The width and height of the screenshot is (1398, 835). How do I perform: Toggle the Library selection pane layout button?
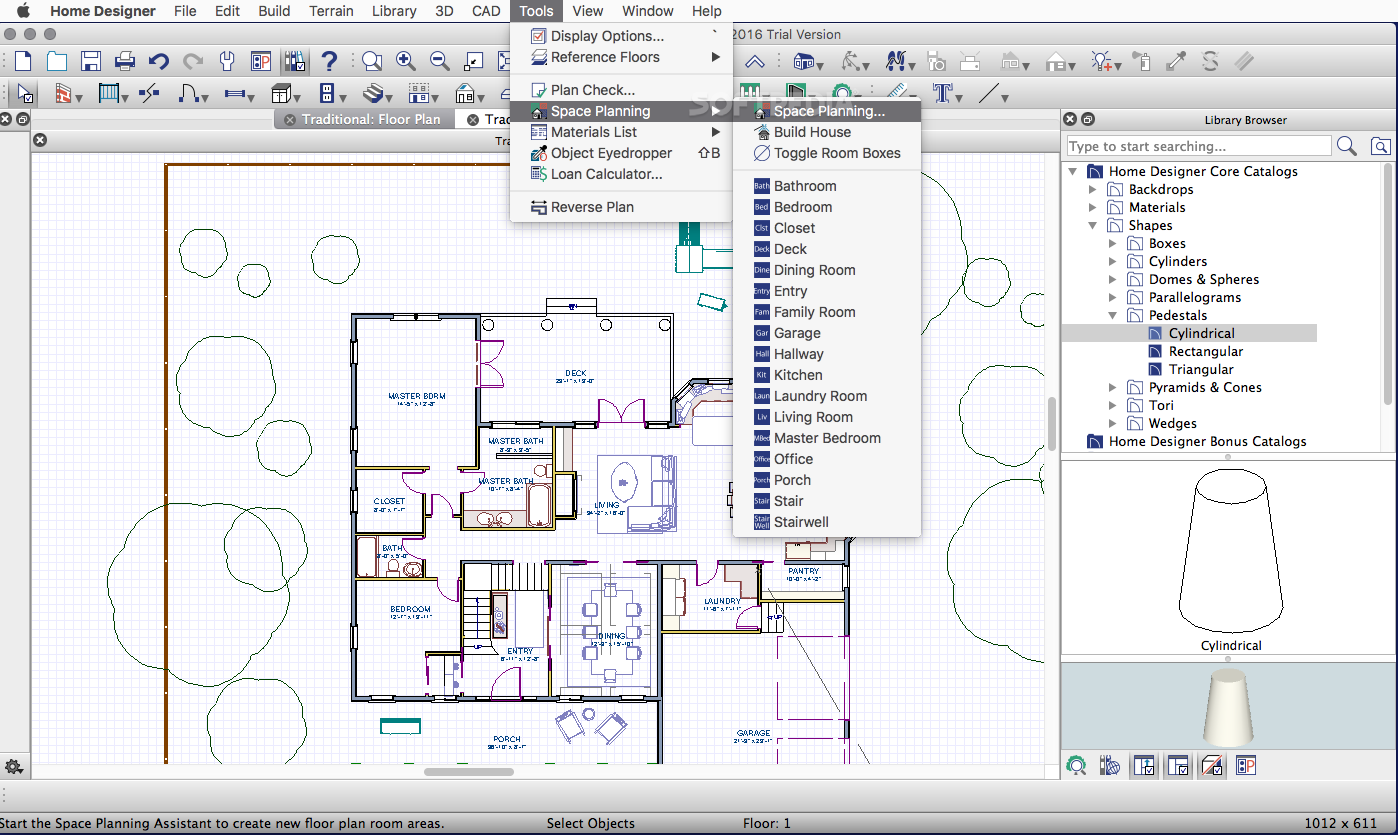(x=1178, y=766)
